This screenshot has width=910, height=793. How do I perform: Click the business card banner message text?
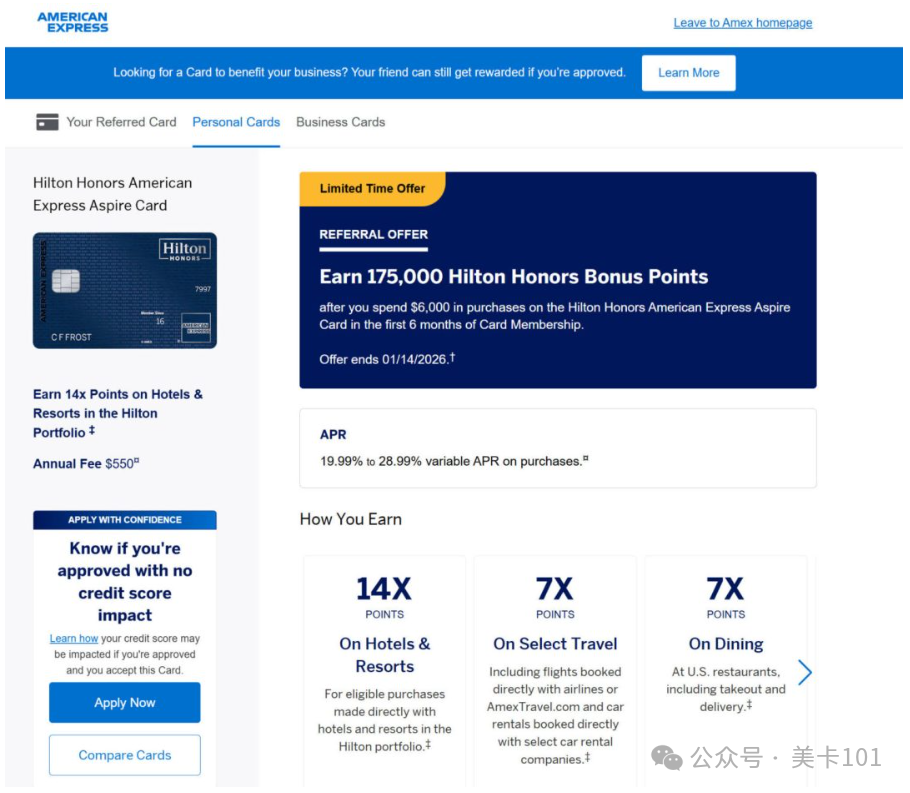(x=369, y=73)
